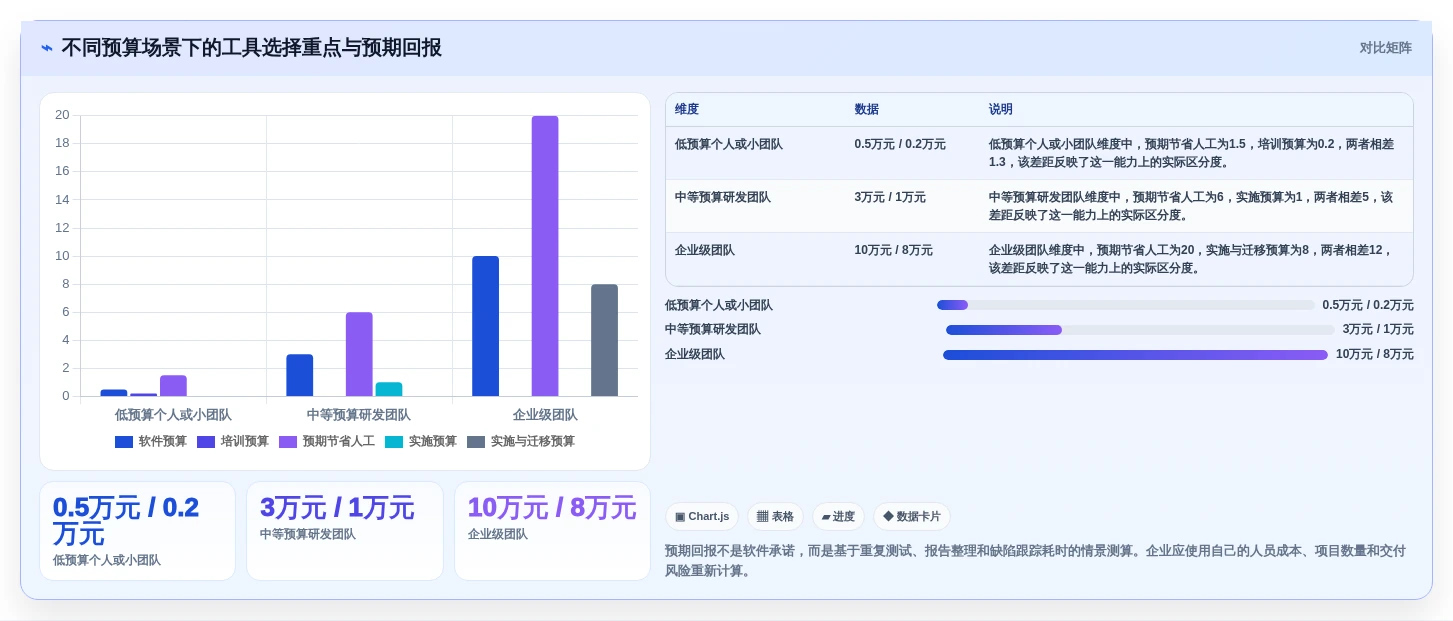Click the 低预算个人或小团队 x-axis label

(x=173, y=414)
